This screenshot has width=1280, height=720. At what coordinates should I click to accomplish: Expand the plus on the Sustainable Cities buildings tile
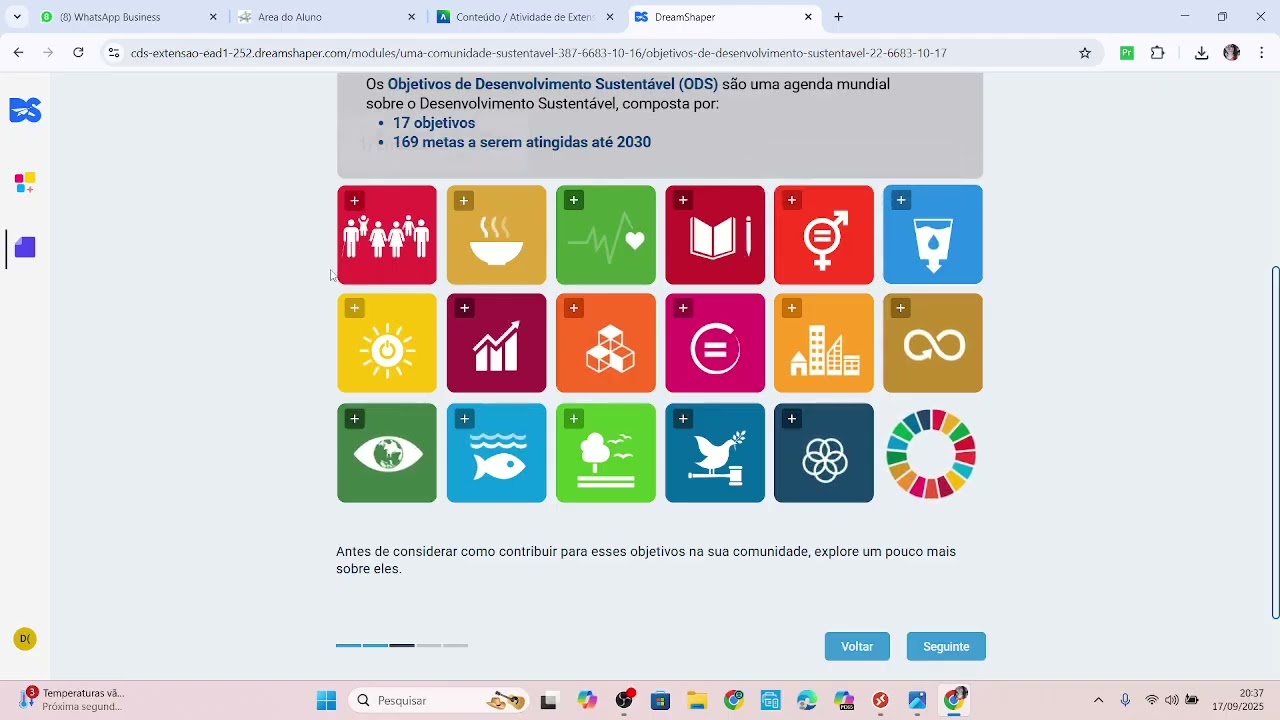[x=792, y=308]
